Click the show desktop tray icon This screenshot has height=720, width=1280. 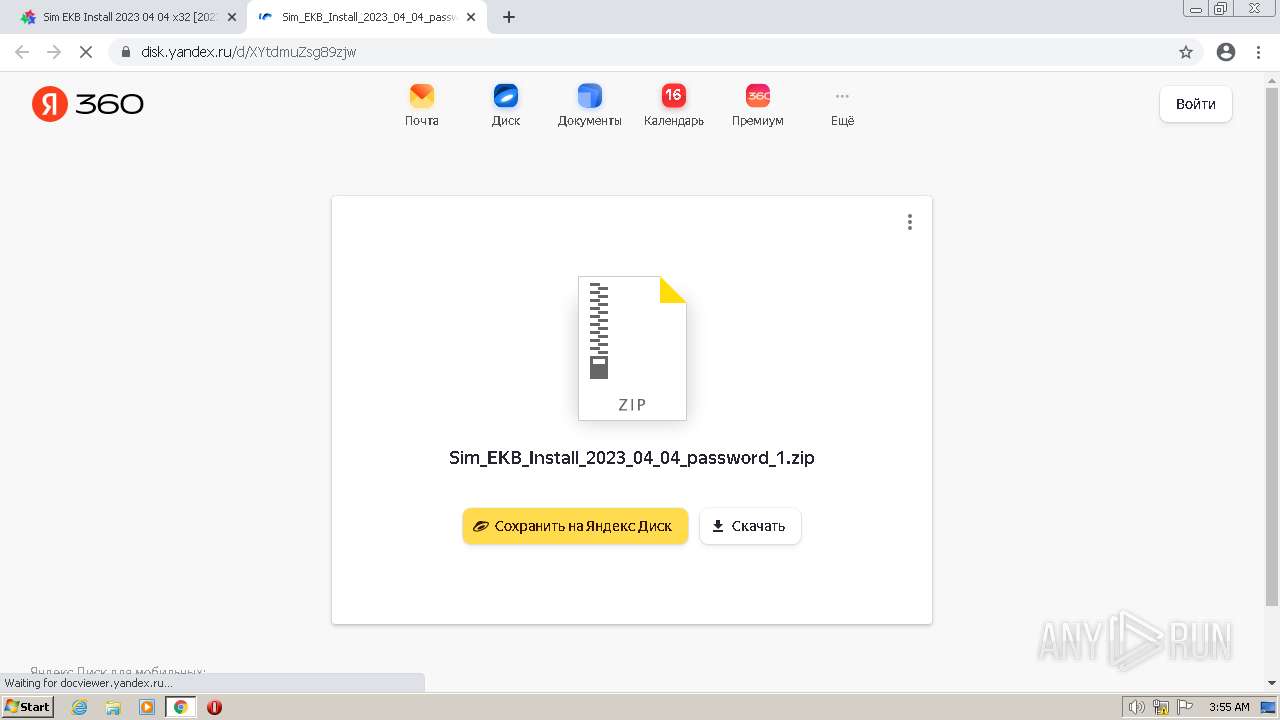(x=1269, y=707)
